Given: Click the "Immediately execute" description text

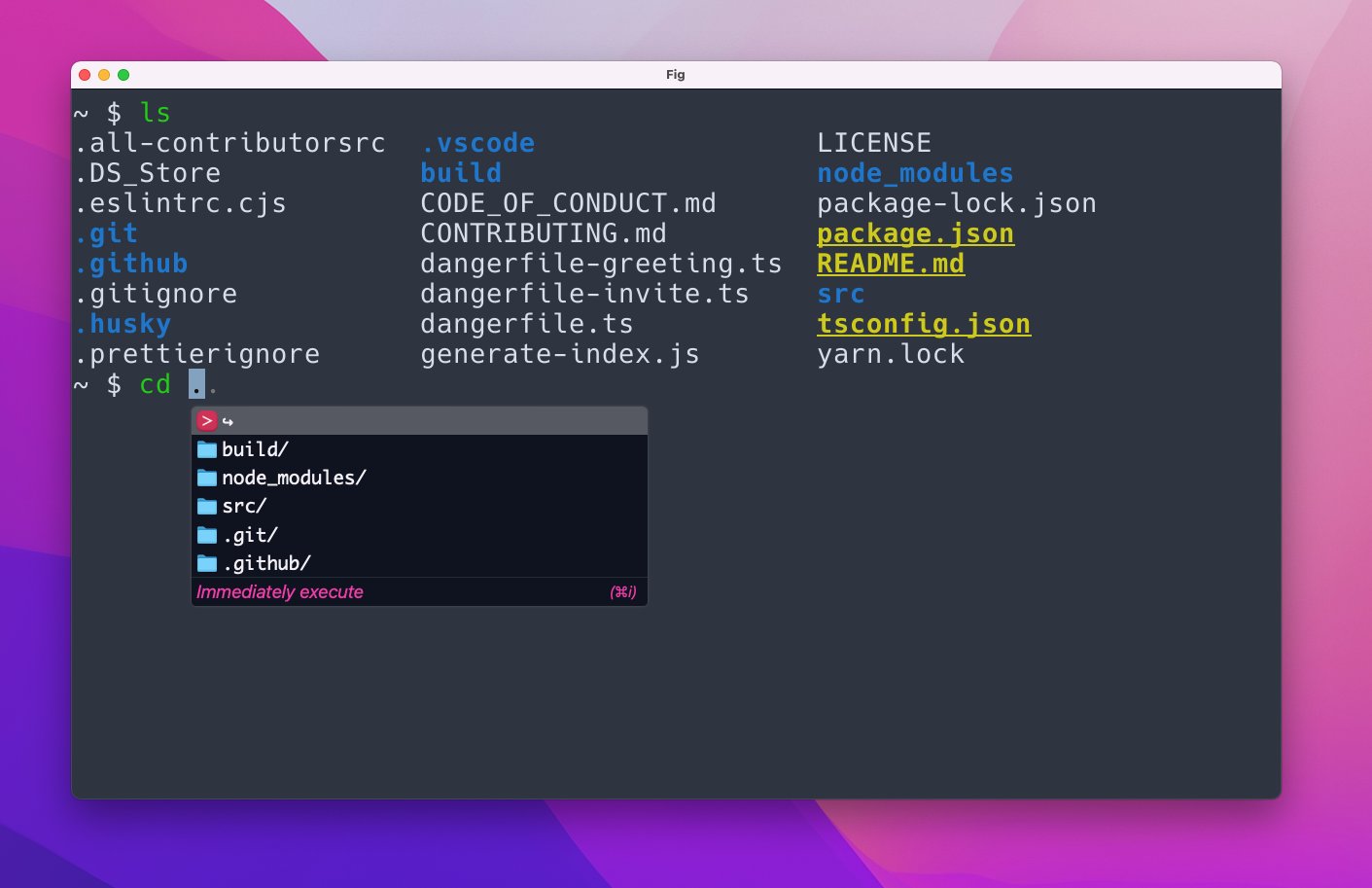Looking at the screenshot, I should point(280,592).
